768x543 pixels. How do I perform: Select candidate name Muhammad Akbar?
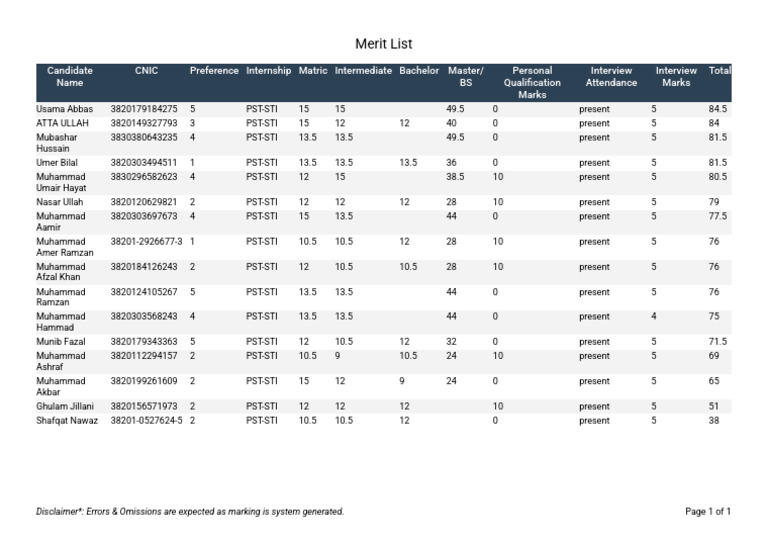point(60,386)
